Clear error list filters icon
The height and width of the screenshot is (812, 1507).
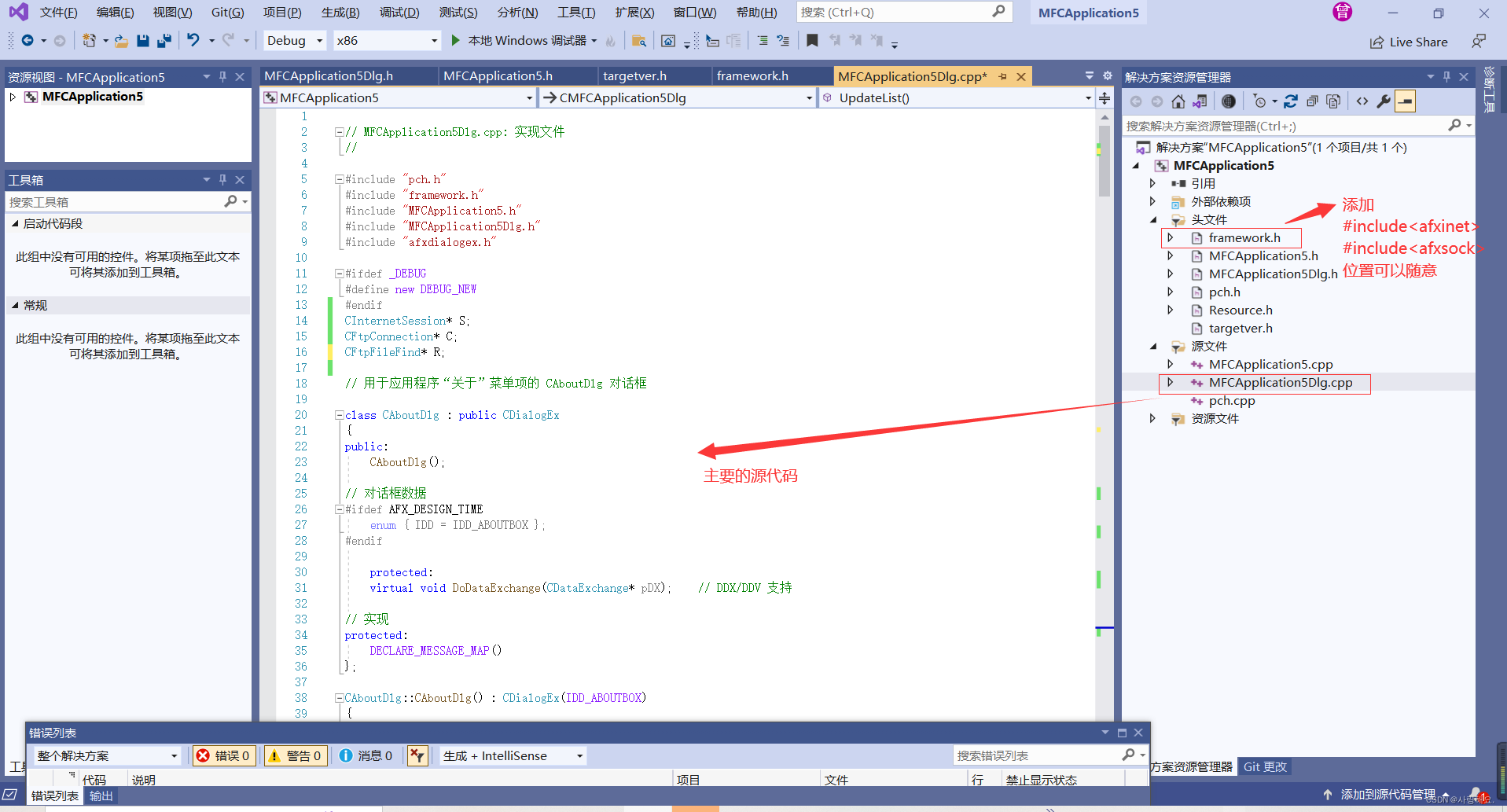[417, 755]
